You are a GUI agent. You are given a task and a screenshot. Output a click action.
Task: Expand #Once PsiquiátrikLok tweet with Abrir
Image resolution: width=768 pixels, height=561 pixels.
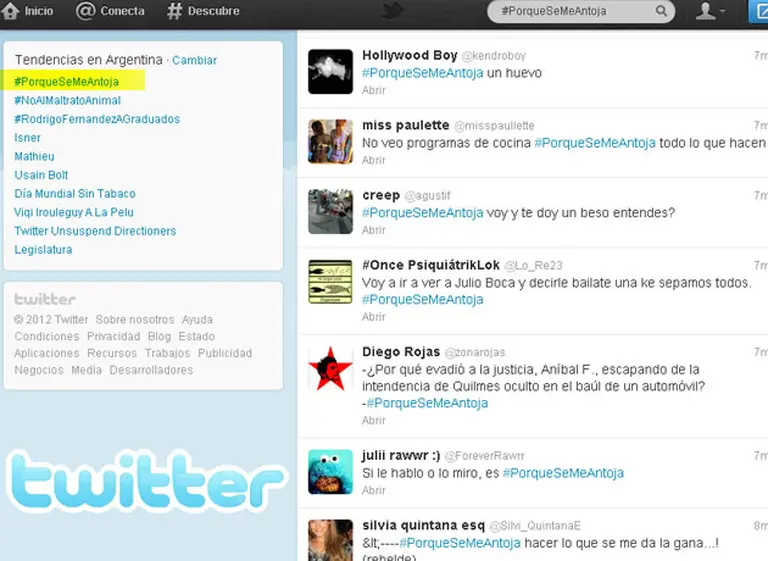374,317
